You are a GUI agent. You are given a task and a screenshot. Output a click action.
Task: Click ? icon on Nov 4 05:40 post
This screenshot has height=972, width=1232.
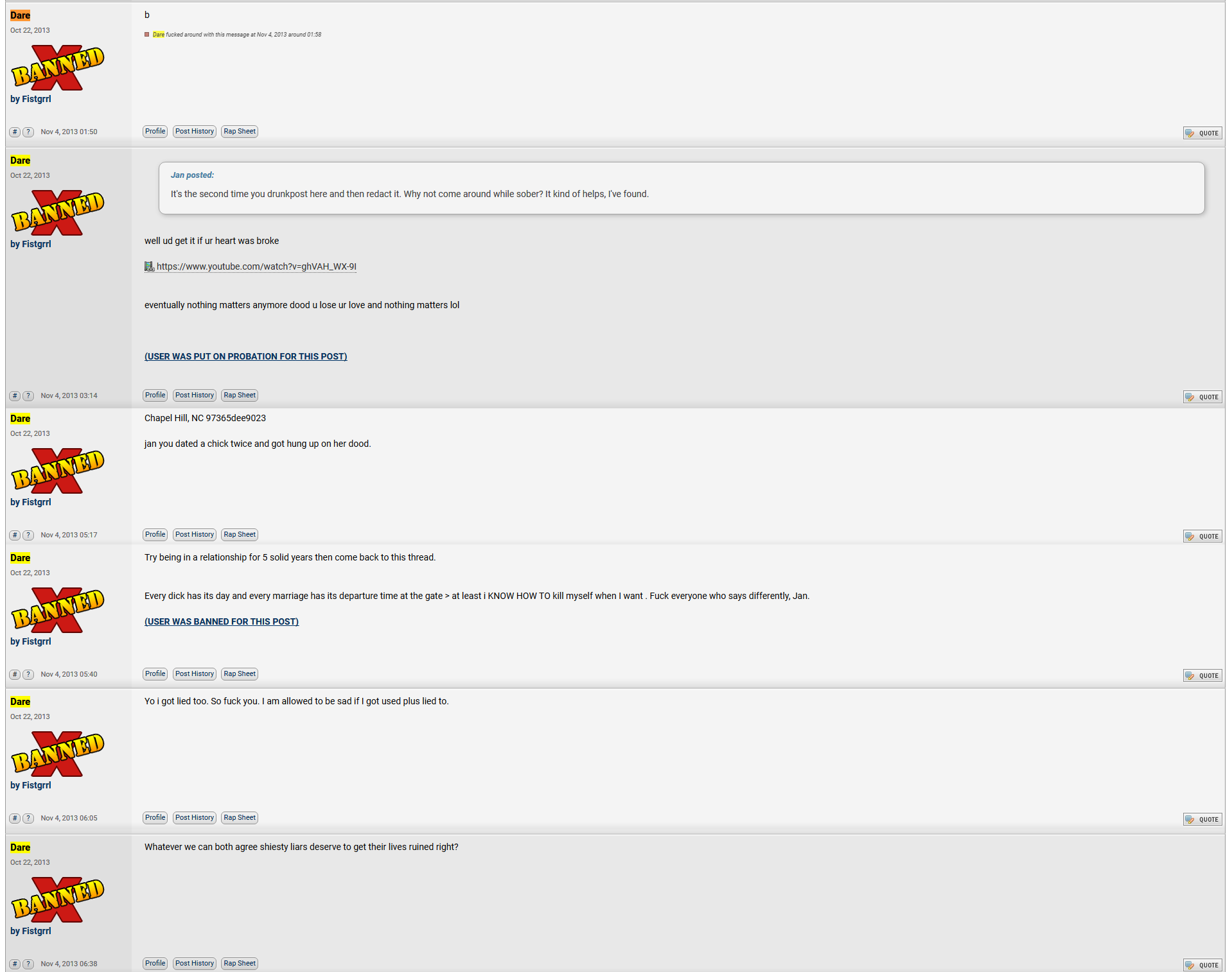tap(28, 674)
